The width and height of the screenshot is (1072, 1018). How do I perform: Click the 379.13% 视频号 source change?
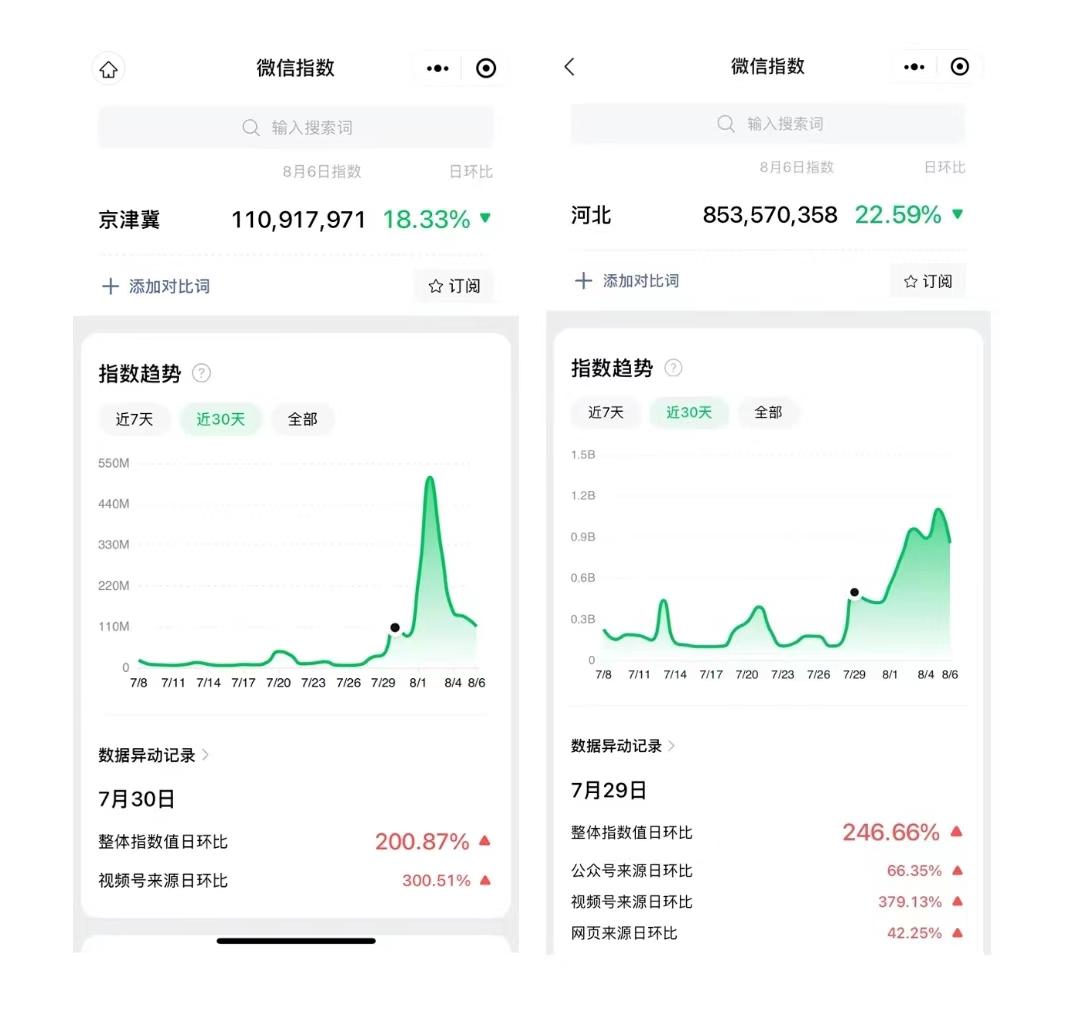point(910,902)
